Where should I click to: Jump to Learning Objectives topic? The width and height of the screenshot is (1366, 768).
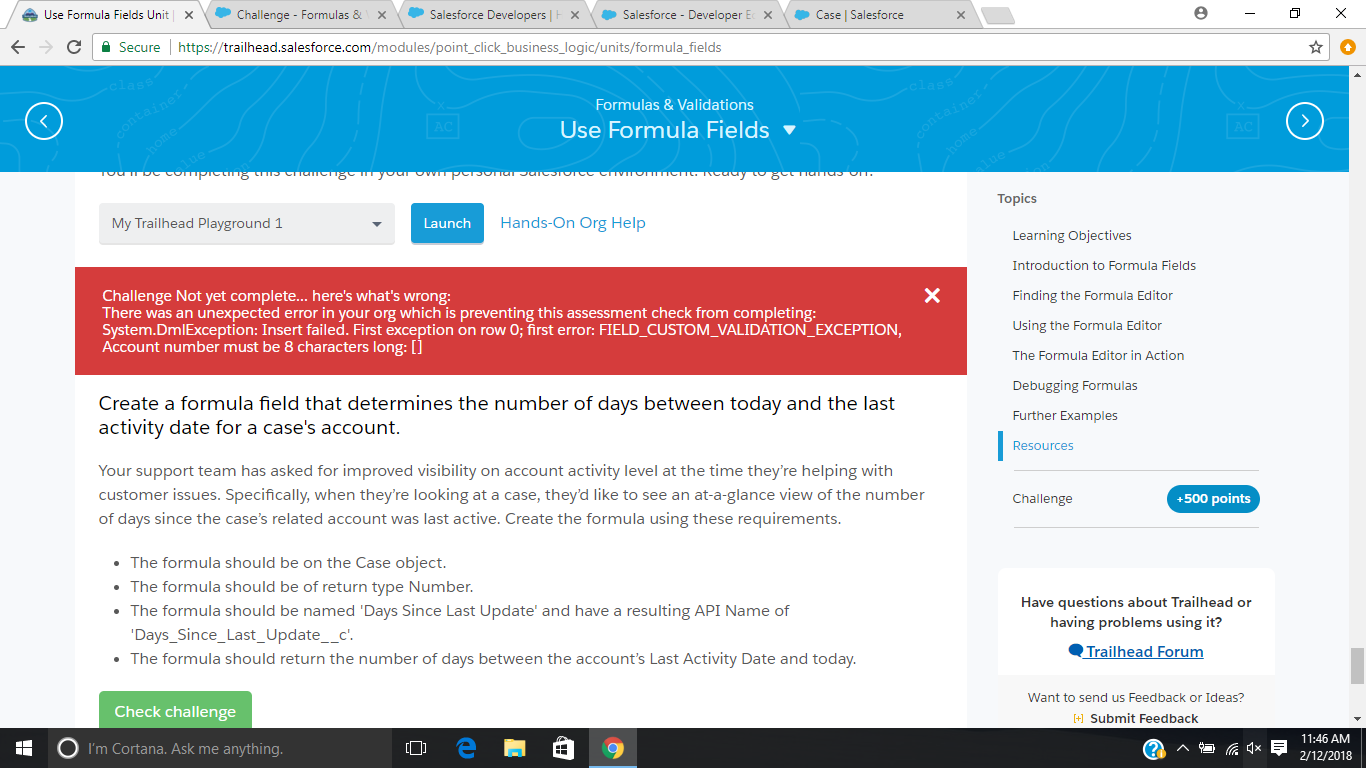coord(1072,236)
